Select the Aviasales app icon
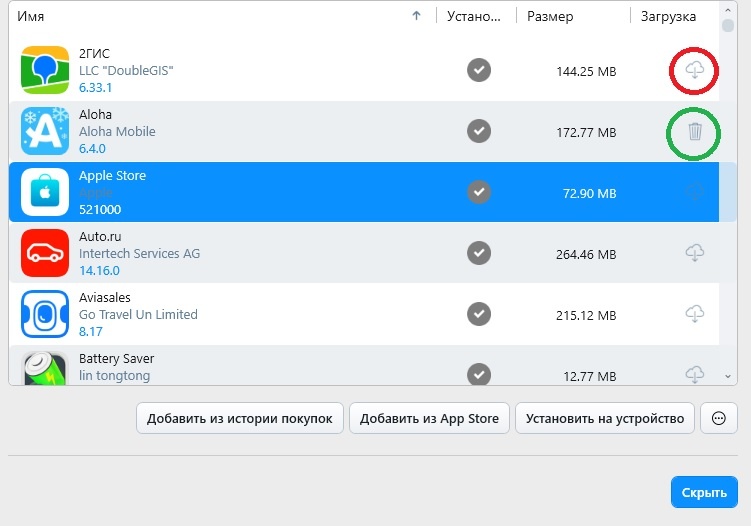The width and height of the screenshot is (751, 526). coord(45,314)
